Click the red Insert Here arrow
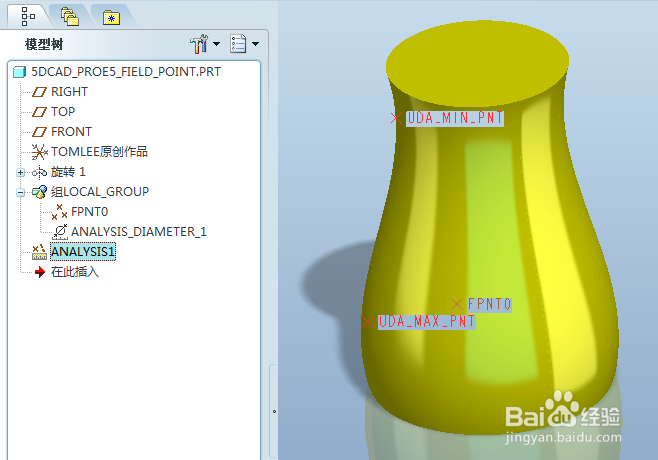 tap(40, 272)
